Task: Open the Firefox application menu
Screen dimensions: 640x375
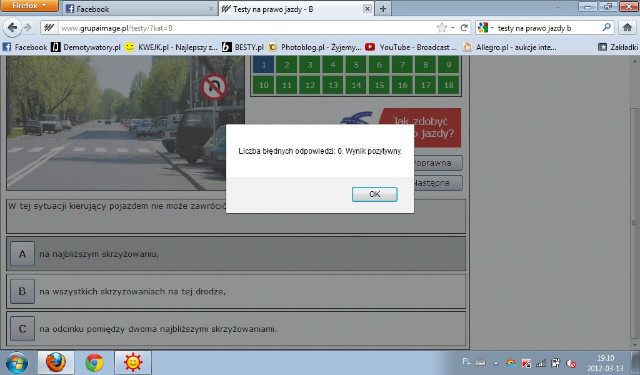Action: pyautogui.click(x=29, y=6)
